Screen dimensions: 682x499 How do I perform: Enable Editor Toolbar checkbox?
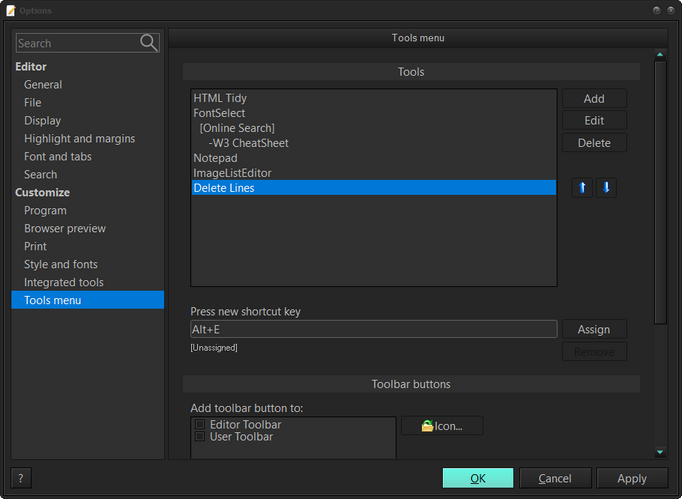coord(200,425)
